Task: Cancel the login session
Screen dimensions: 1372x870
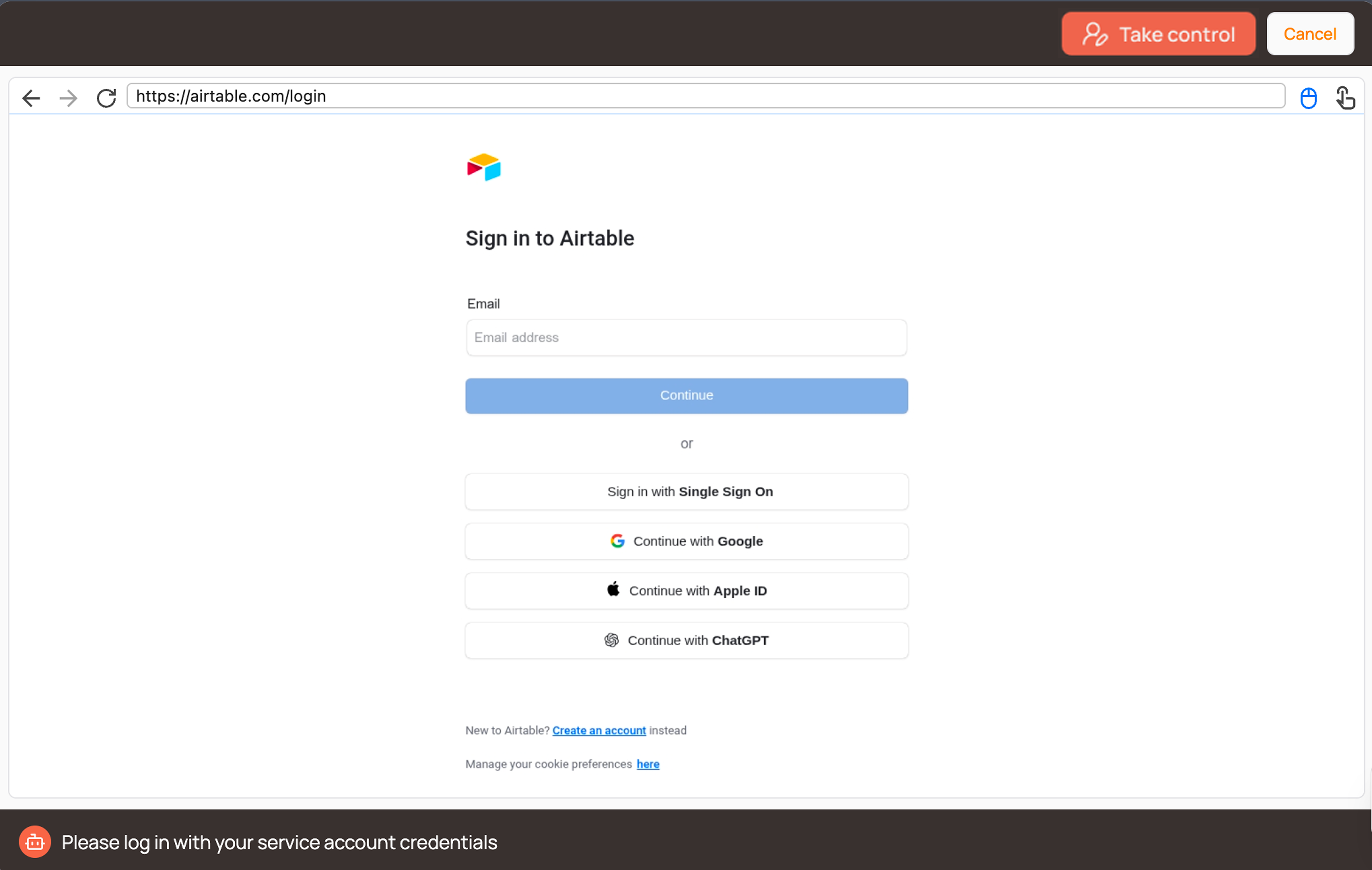Action: click(1310, 34)
